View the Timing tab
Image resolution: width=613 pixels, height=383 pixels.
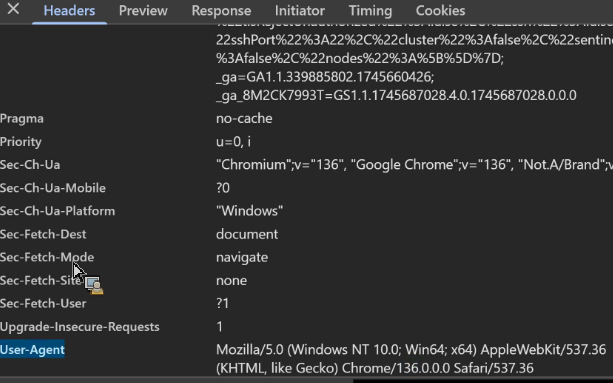point(370,11)
